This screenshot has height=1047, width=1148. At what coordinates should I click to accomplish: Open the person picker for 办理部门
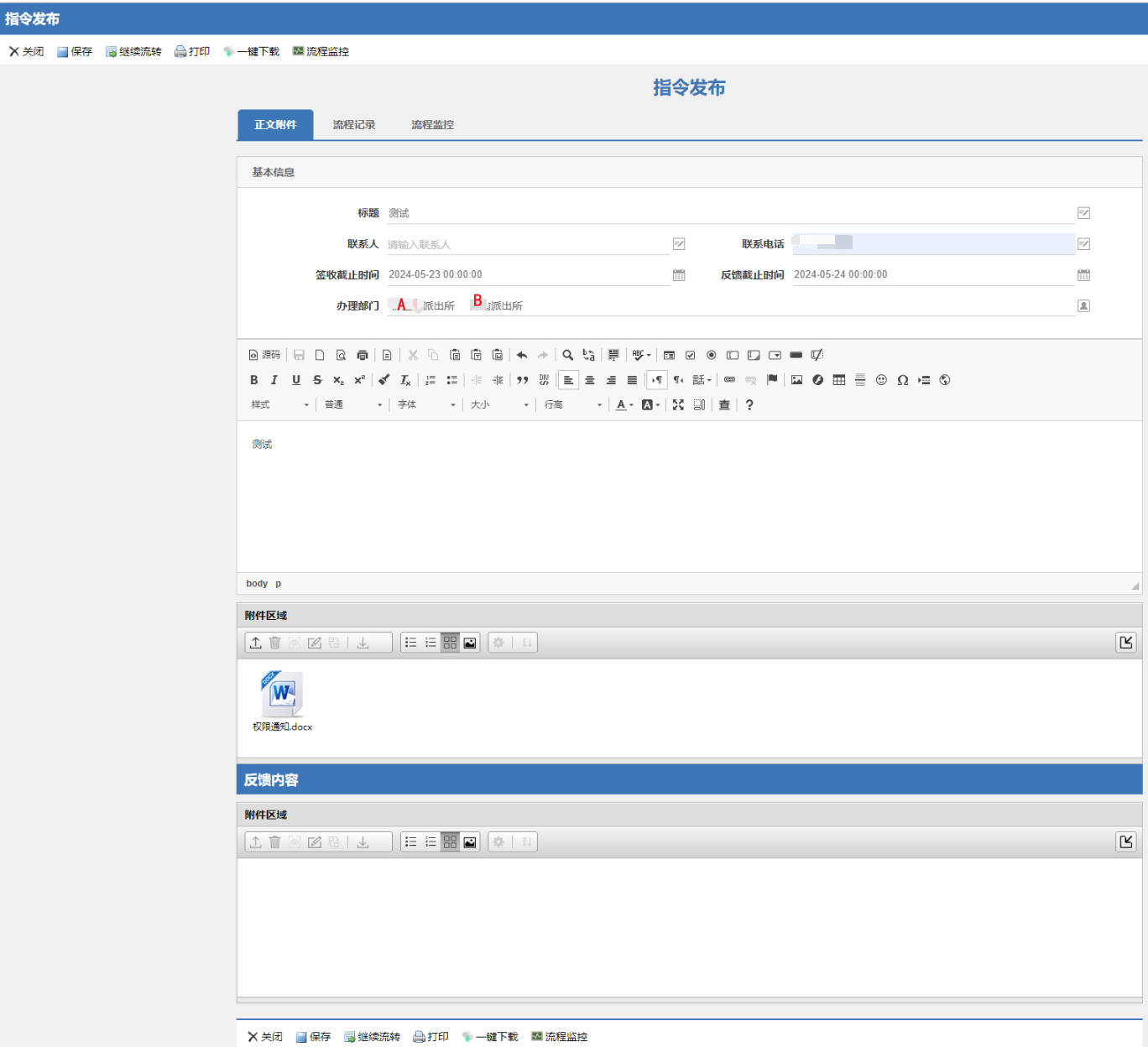coord(1083,306)
